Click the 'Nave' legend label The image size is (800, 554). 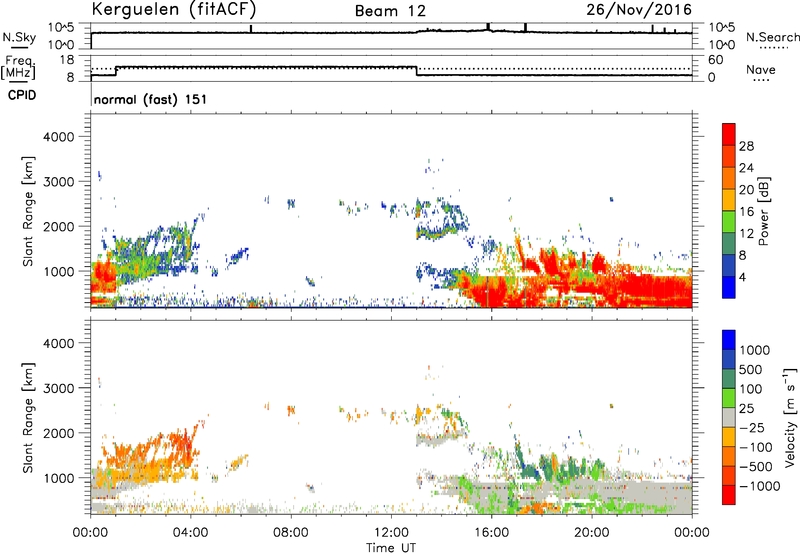[761, 70]
